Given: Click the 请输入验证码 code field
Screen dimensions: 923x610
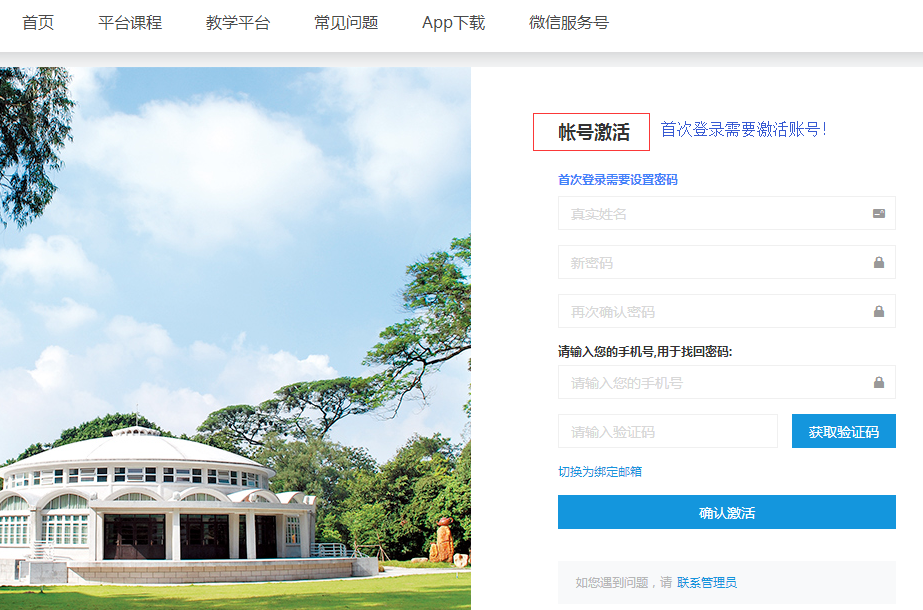Looking at the screenshot, I should (x=668, y=431).
